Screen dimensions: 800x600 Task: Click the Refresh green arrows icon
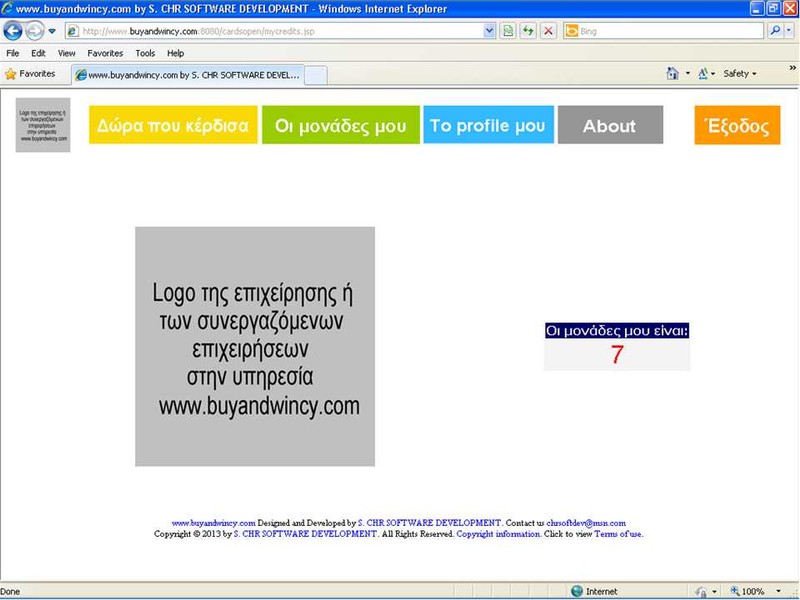click(528, 31)
